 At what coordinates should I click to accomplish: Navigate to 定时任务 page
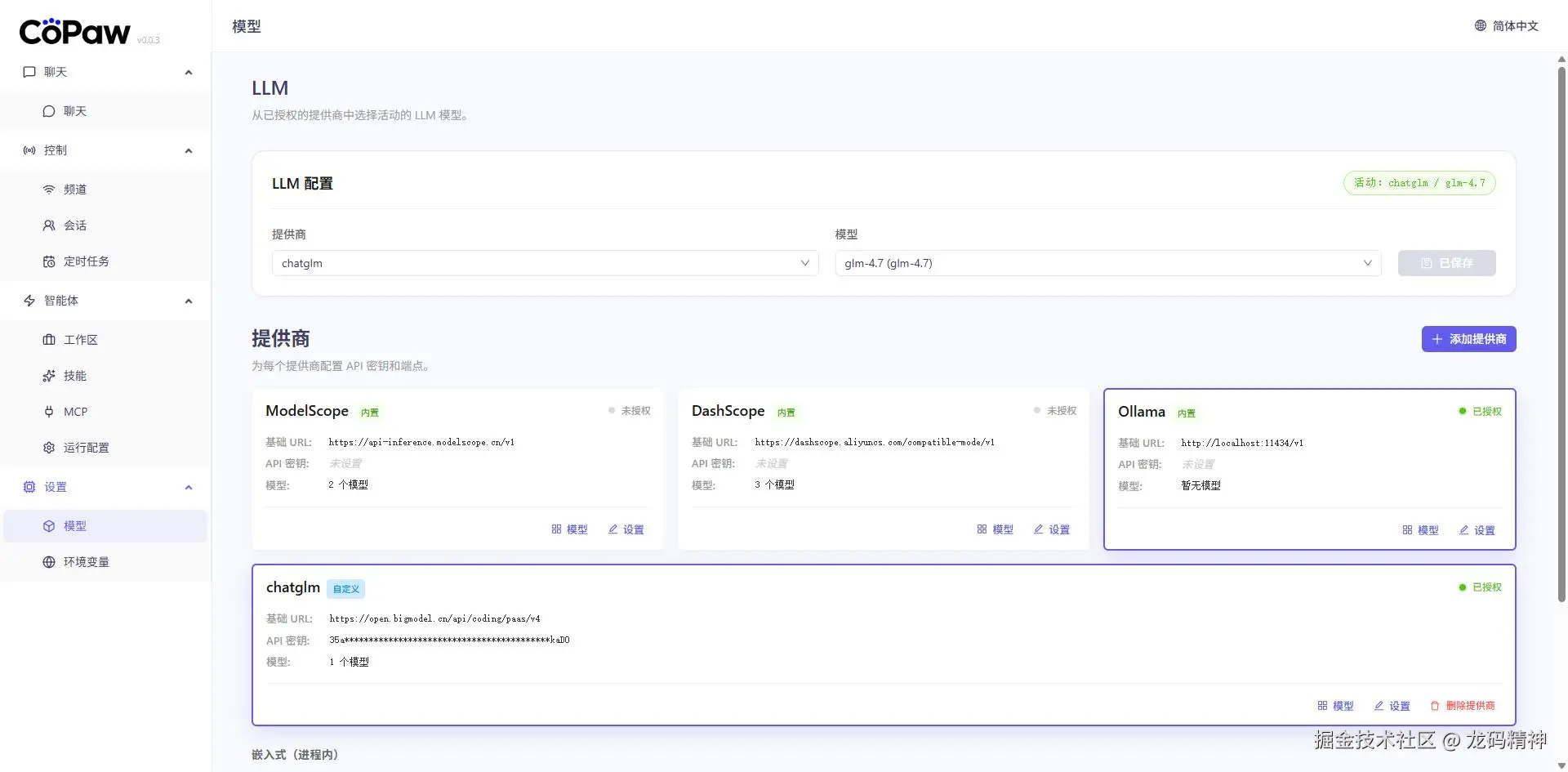tap(105, 261)
